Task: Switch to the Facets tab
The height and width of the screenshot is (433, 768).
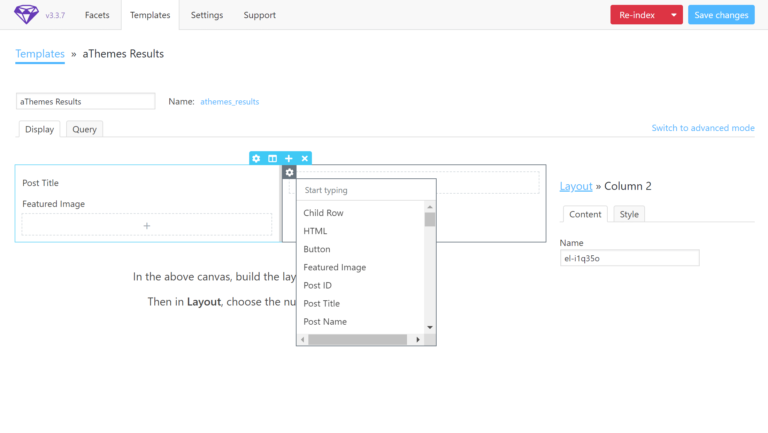Action: pos(97,15)
